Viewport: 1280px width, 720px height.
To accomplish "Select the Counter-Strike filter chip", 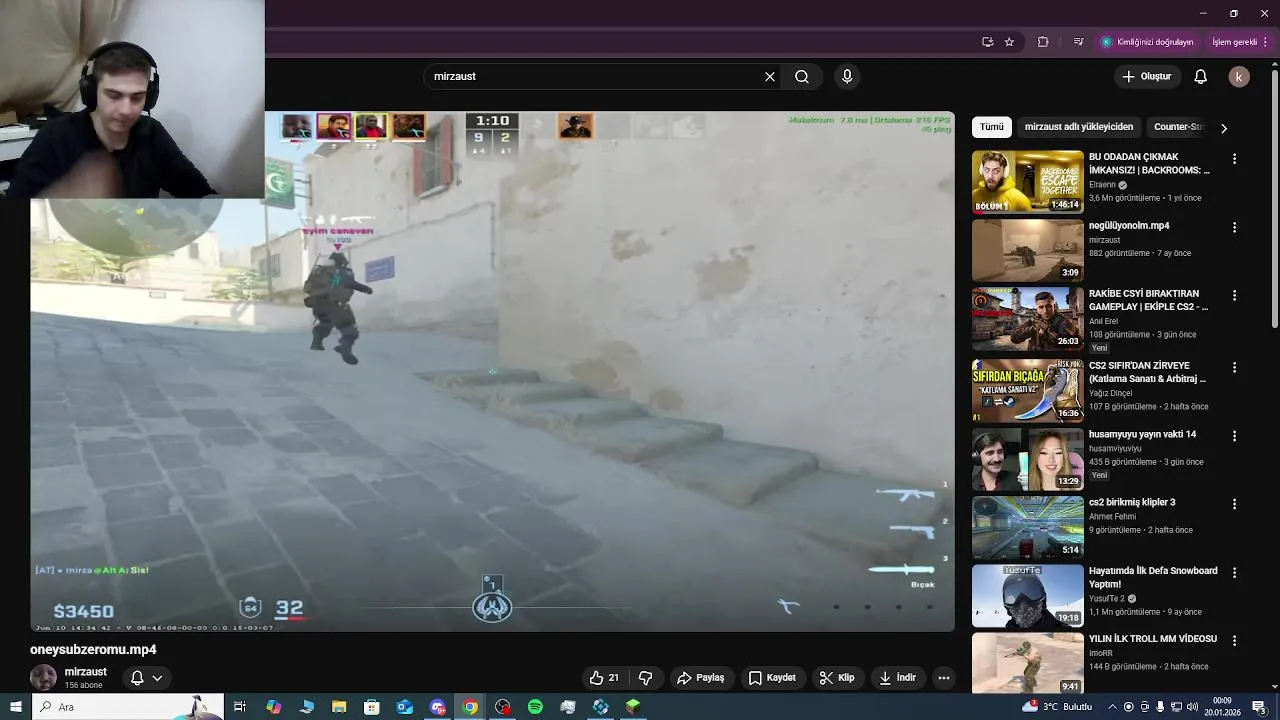I will [x=1177, y=127].
